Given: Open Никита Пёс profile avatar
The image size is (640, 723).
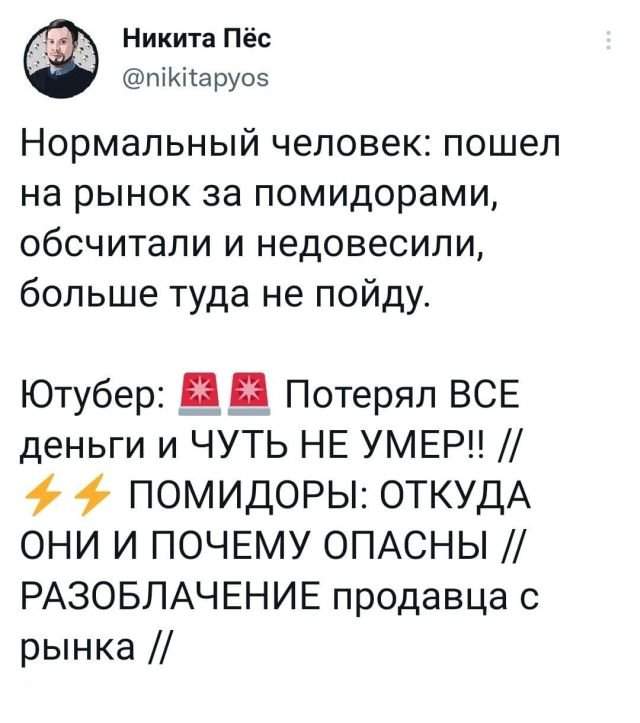Looking at the screenshot, I should pyautogui.click(x=61, y=60).
